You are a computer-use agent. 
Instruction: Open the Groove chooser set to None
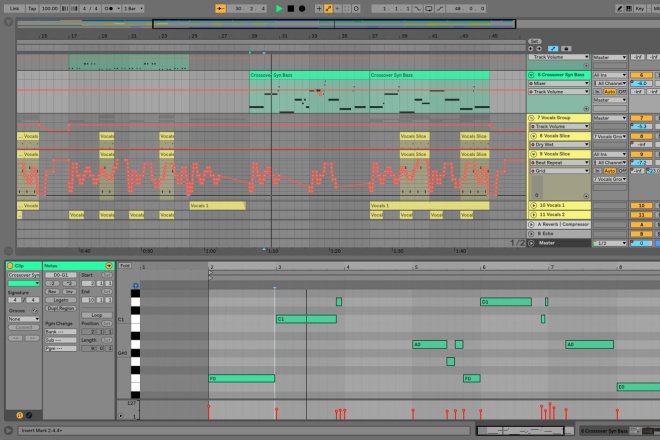[x=24, y=319]
